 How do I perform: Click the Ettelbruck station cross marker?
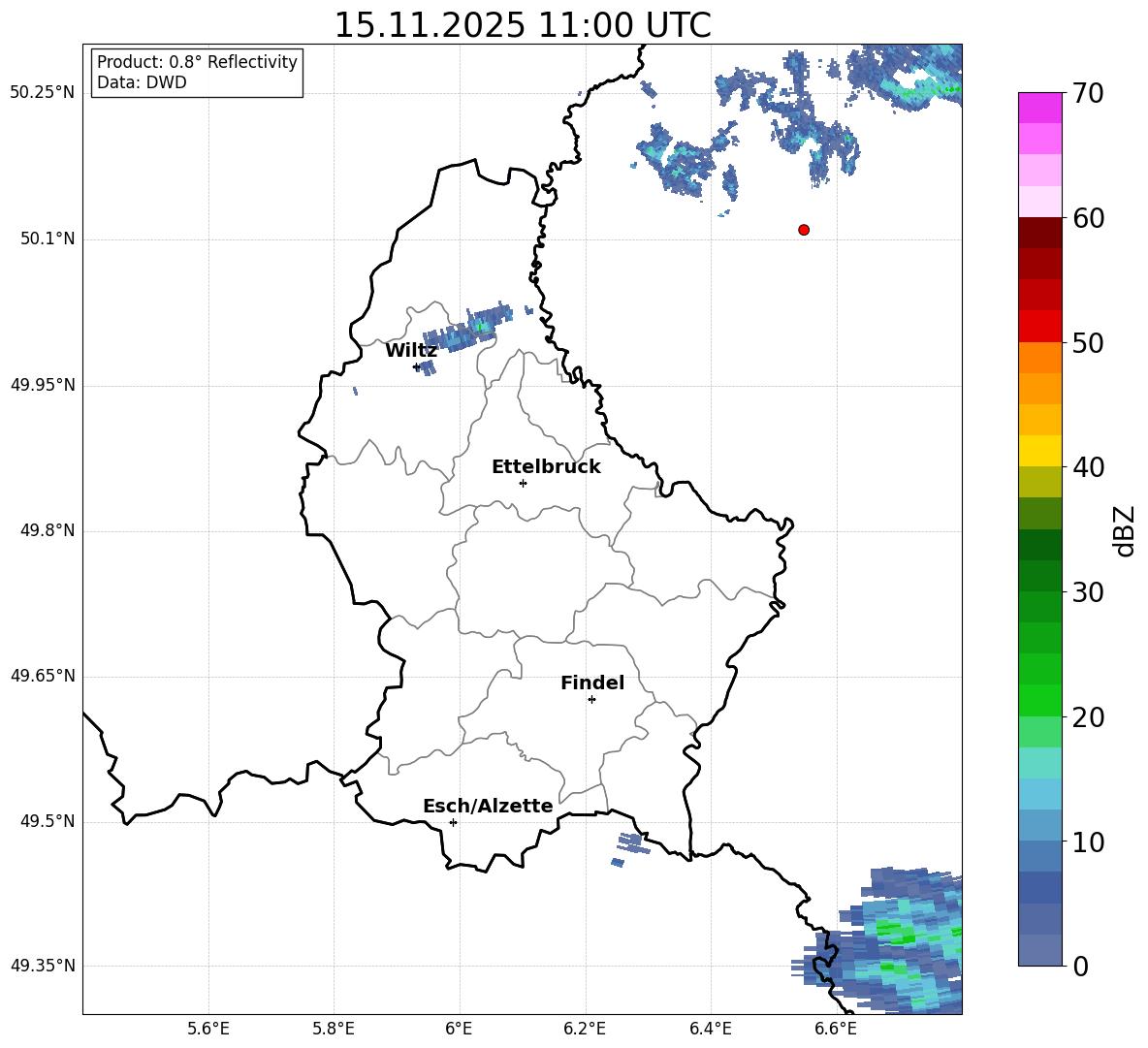pyautogui.click(x=523, y=483)
